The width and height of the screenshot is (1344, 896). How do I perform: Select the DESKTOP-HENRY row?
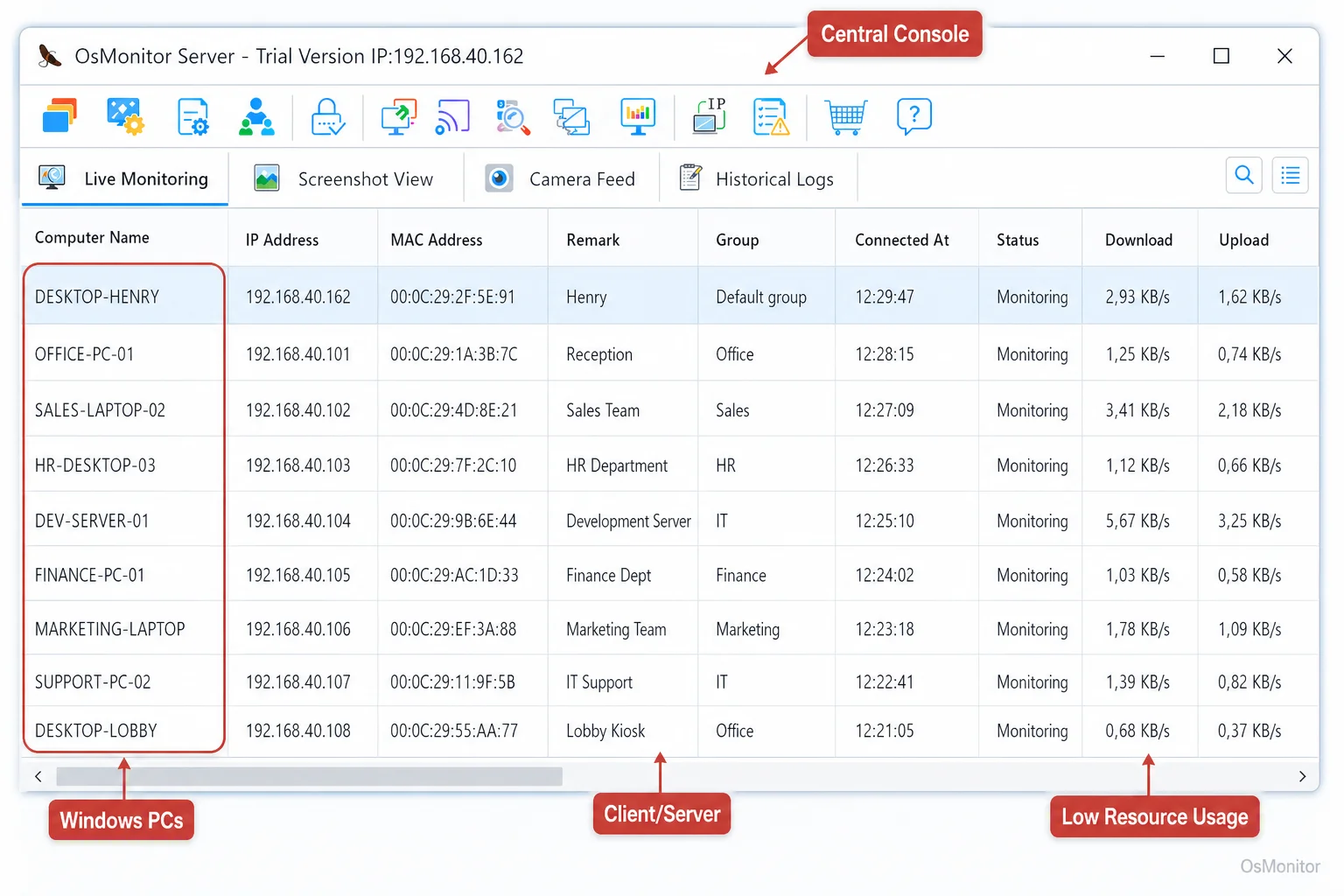click(x=670, y=297)
